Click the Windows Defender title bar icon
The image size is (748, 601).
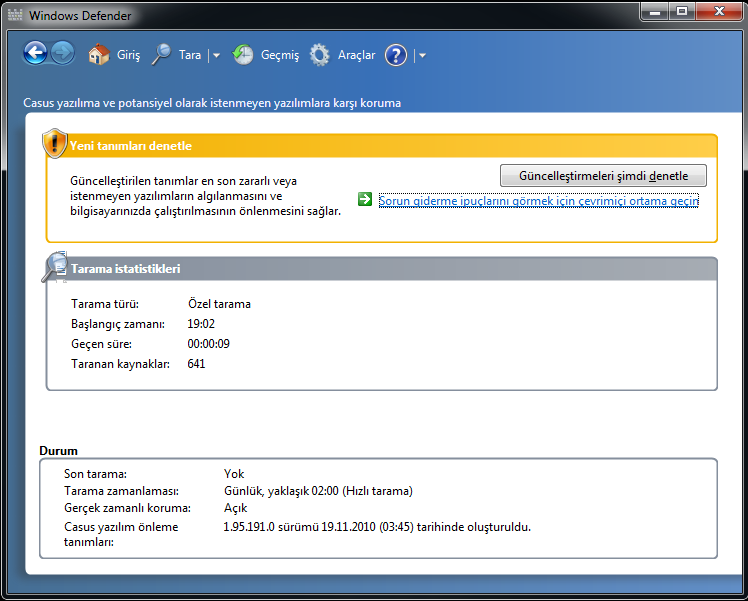(15, 15)
